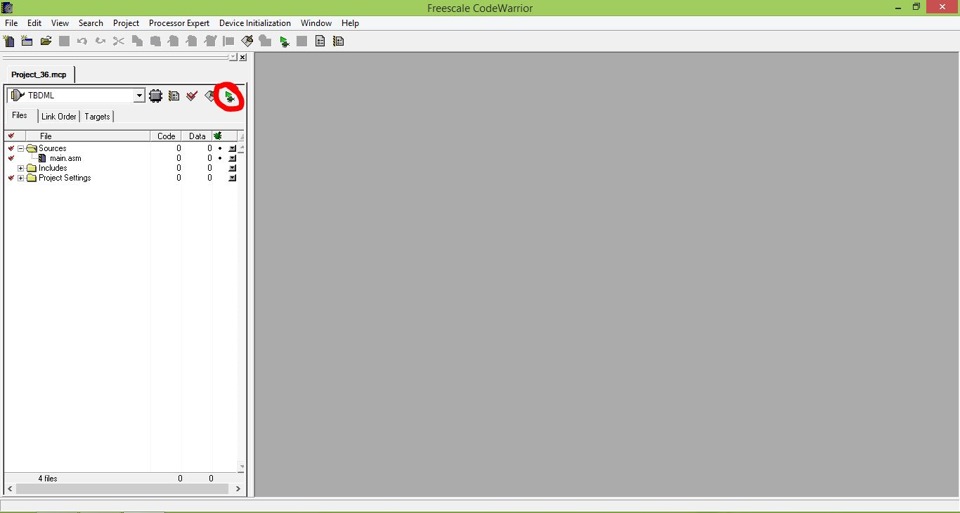Open the View menu
This screenshot has height=513, width=960.
[x=60, y=23]
